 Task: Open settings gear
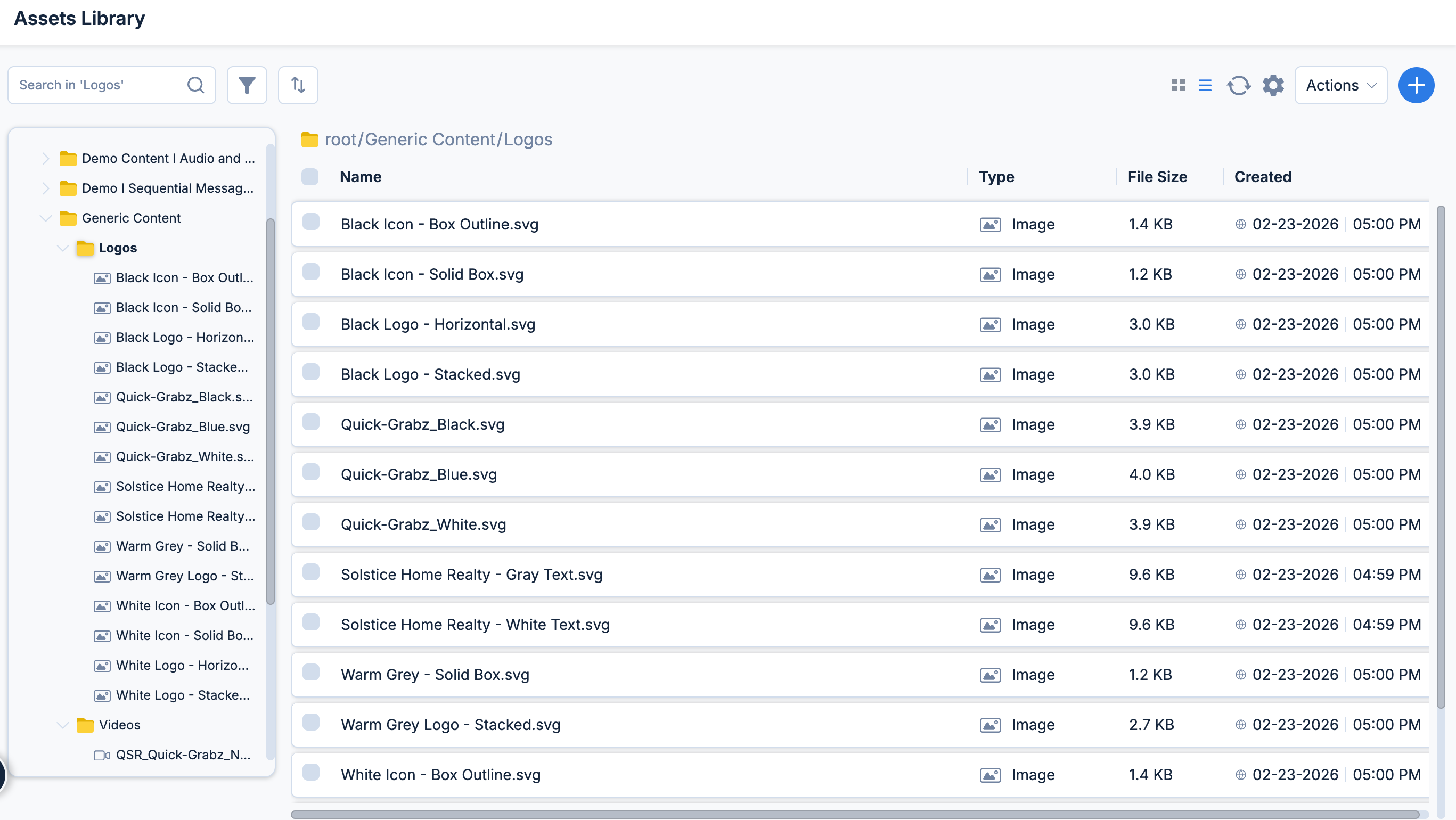[x=1273, y=85]
